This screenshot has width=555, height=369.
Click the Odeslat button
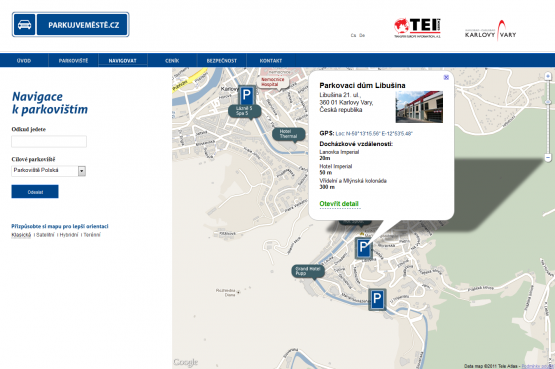(35, 192)
